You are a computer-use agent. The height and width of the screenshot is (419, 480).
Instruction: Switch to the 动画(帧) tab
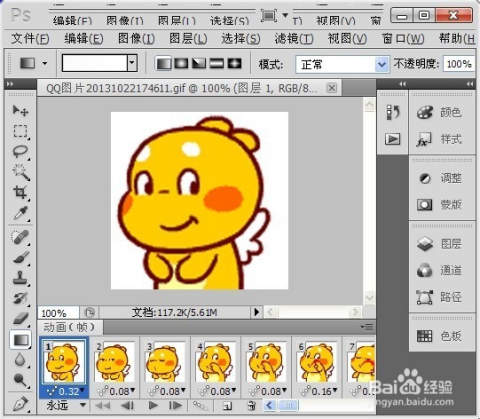(x=69, y=327)
